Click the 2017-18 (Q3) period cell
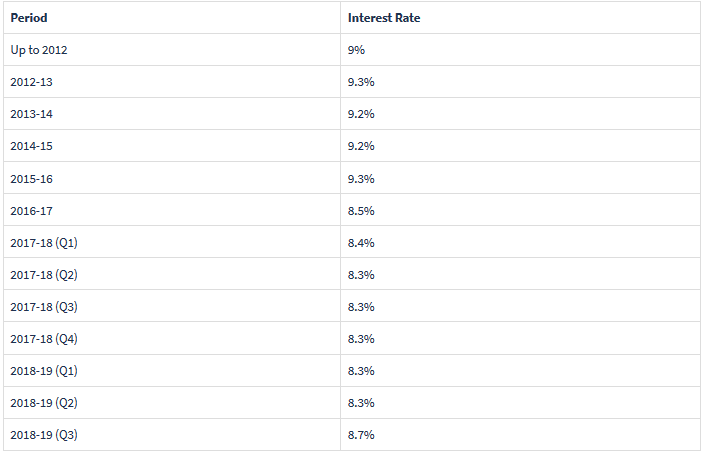Screen dimensions: 703x451 tap(44, 306)
